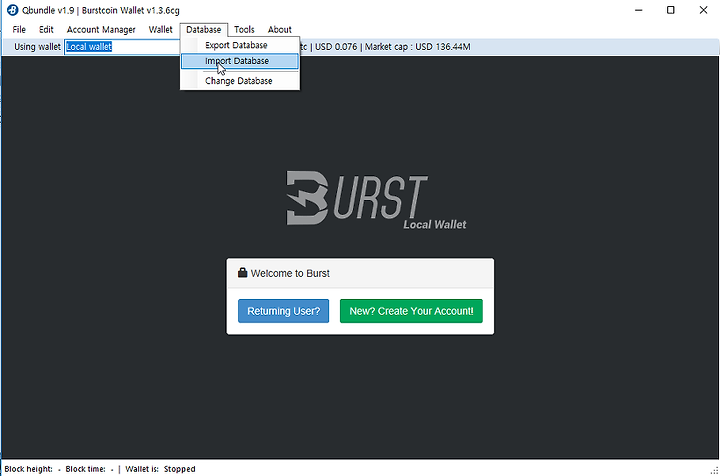Click the Burstcoin app icon in title bar
This screenshot has width=720, height=476.
12,10
